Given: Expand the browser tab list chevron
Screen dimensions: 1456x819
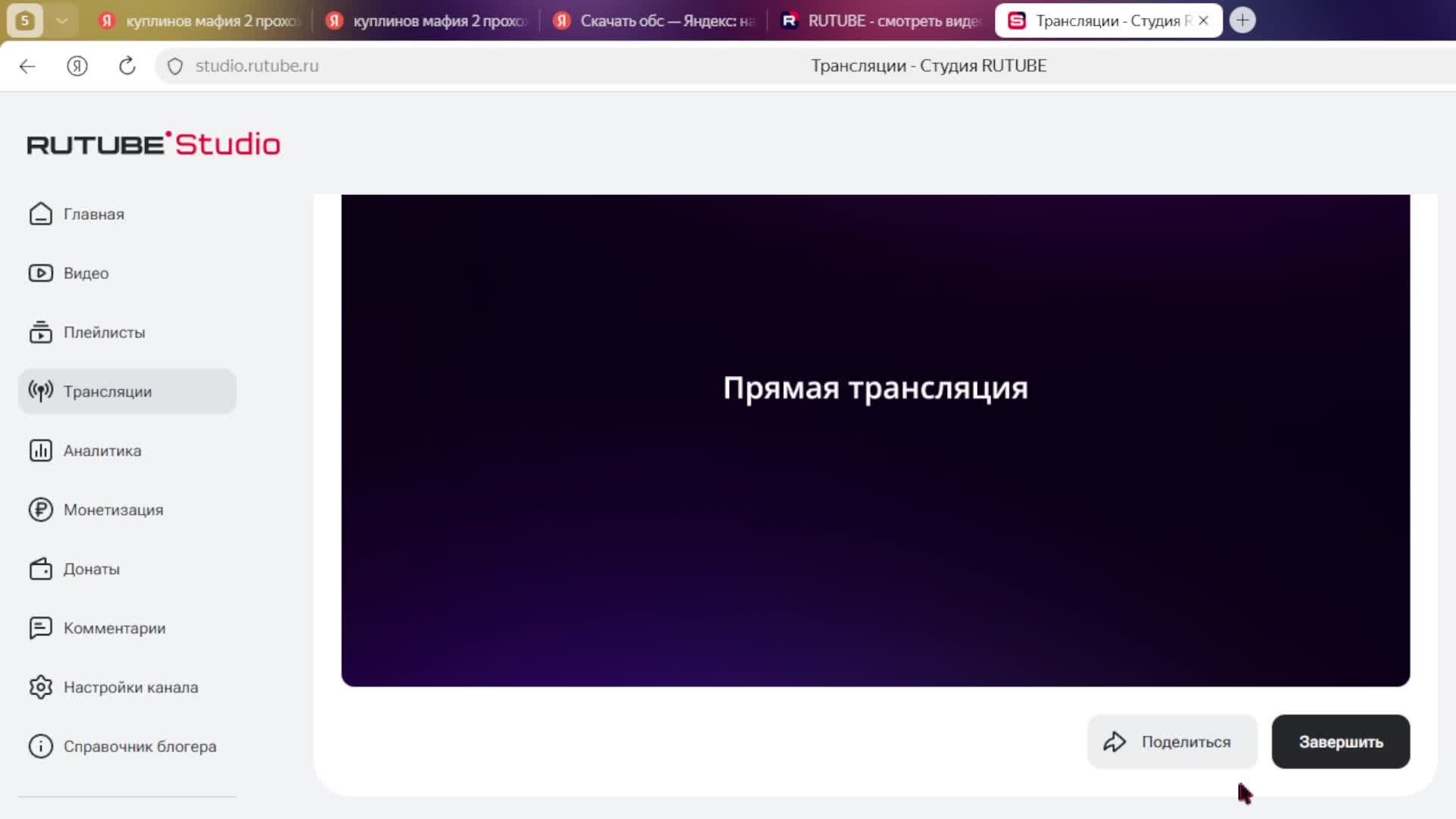Looking at the screenshot, I should [62, 20].
